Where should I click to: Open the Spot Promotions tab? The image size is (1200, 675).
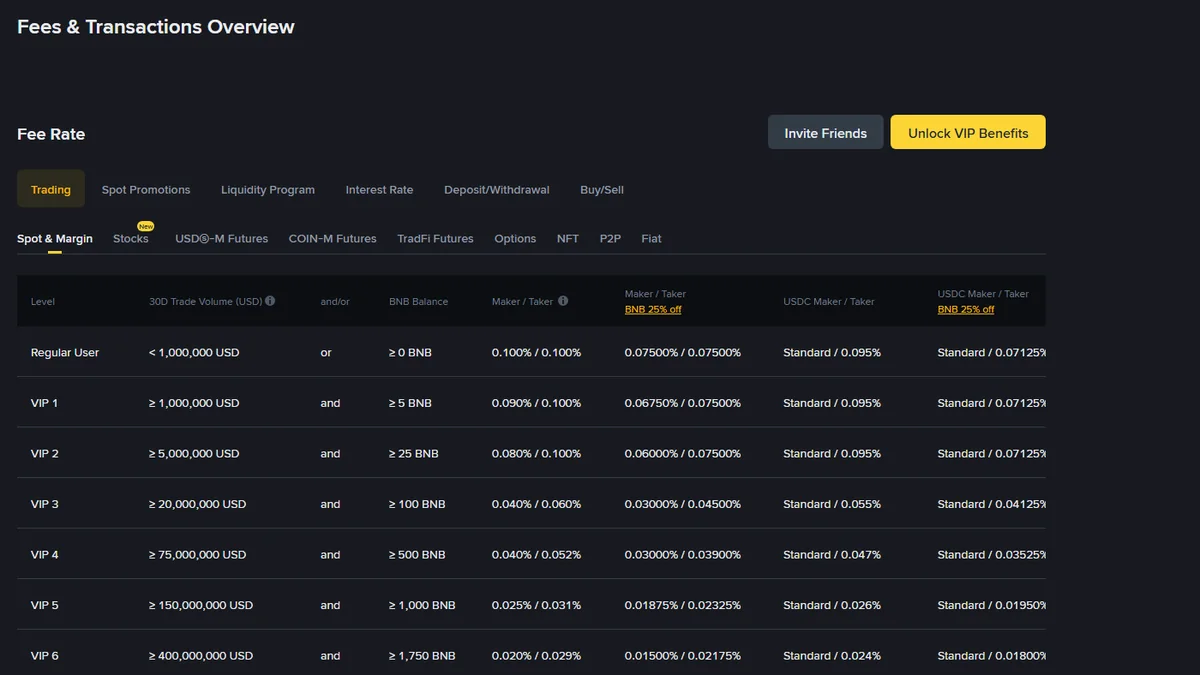point(146,189)
